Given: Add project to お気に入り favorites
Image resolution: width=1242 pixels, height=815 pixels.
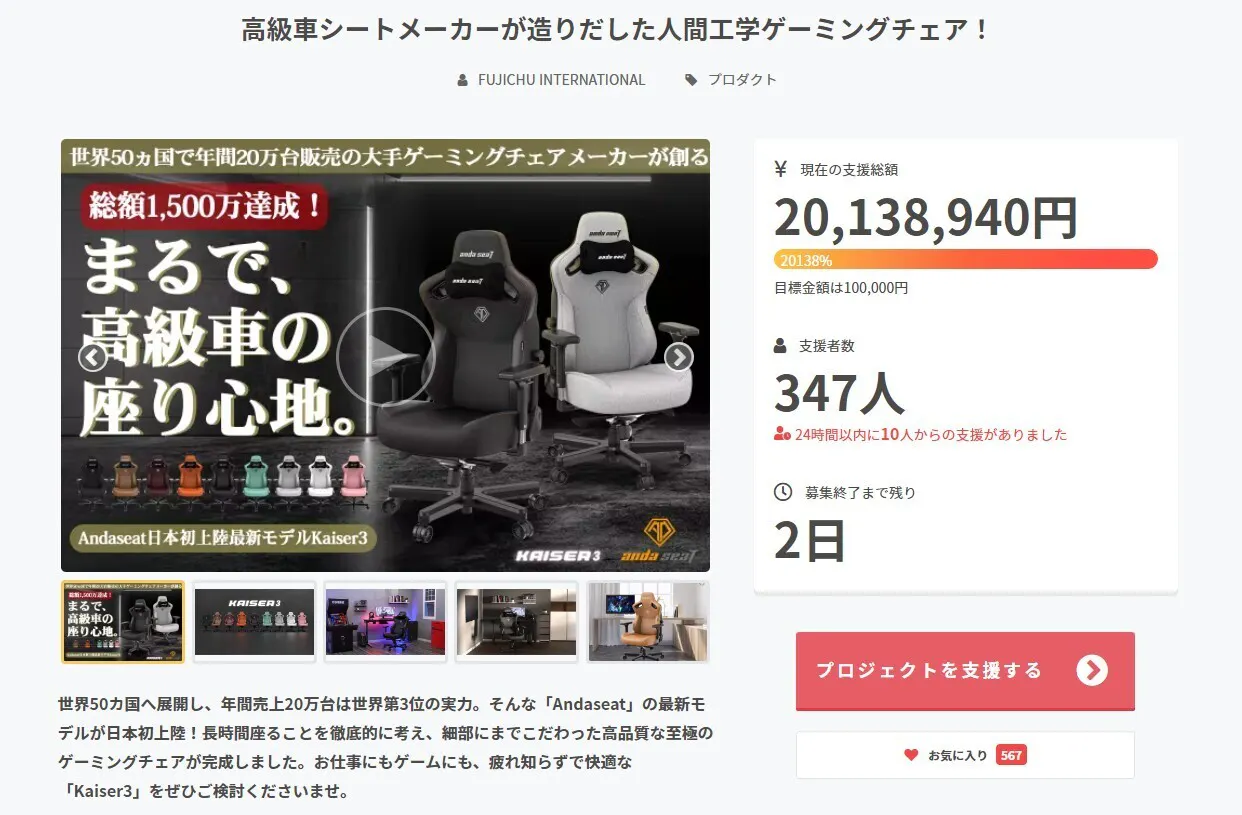Looking at the screenshot, I should click(x=965, y=755).
